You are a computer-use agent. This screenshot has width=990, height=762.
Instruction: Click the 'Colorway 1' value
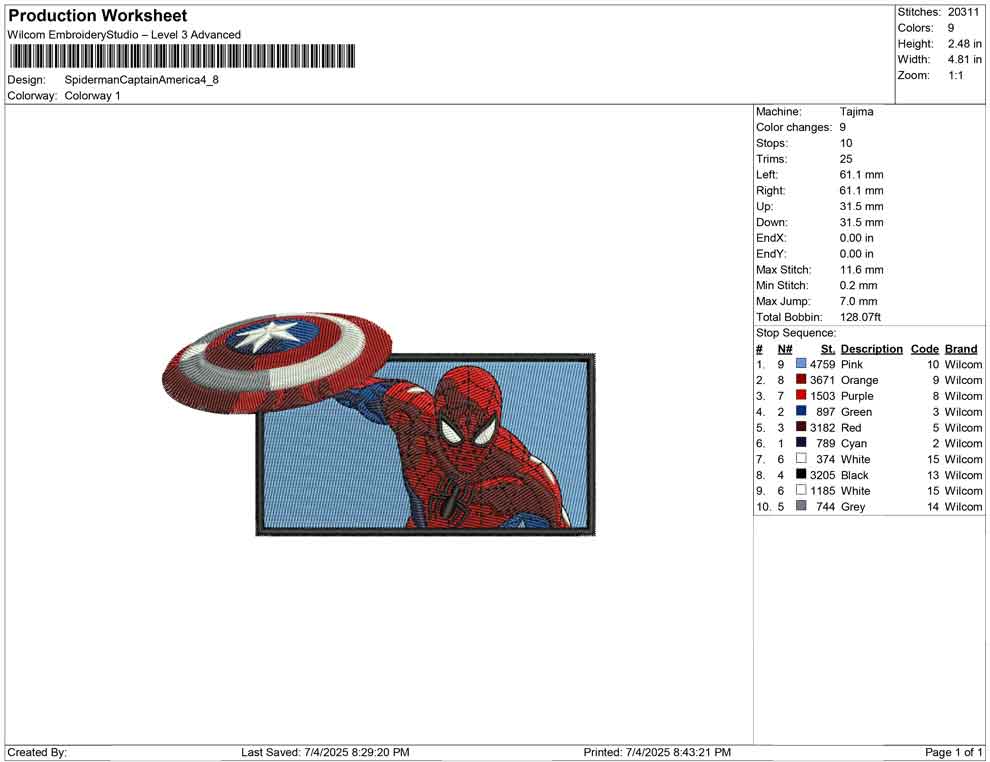pos(92,95)
